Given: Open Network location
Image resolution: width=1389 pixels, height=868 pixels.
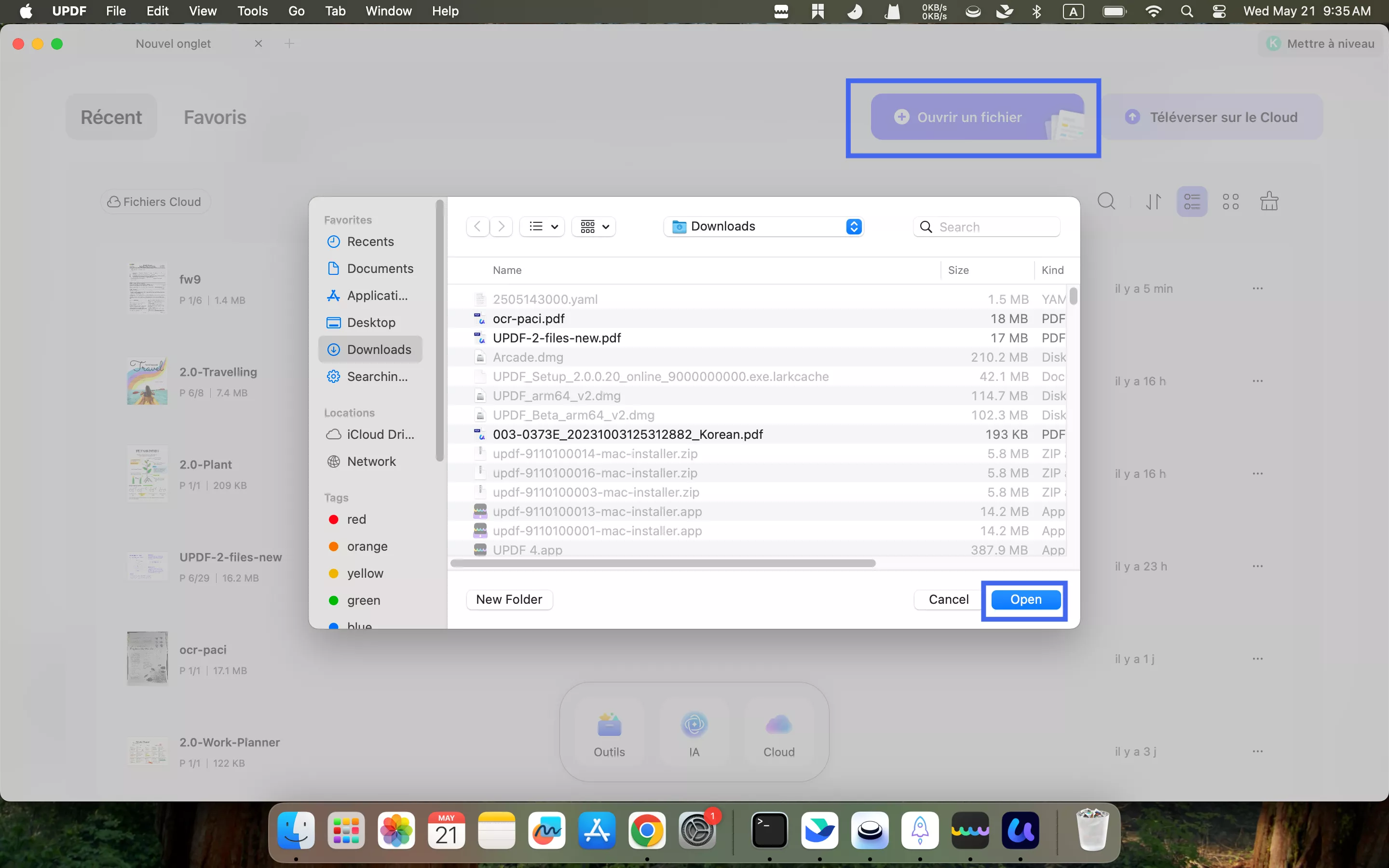Looking at the screenshot, I should coord(370,461).
